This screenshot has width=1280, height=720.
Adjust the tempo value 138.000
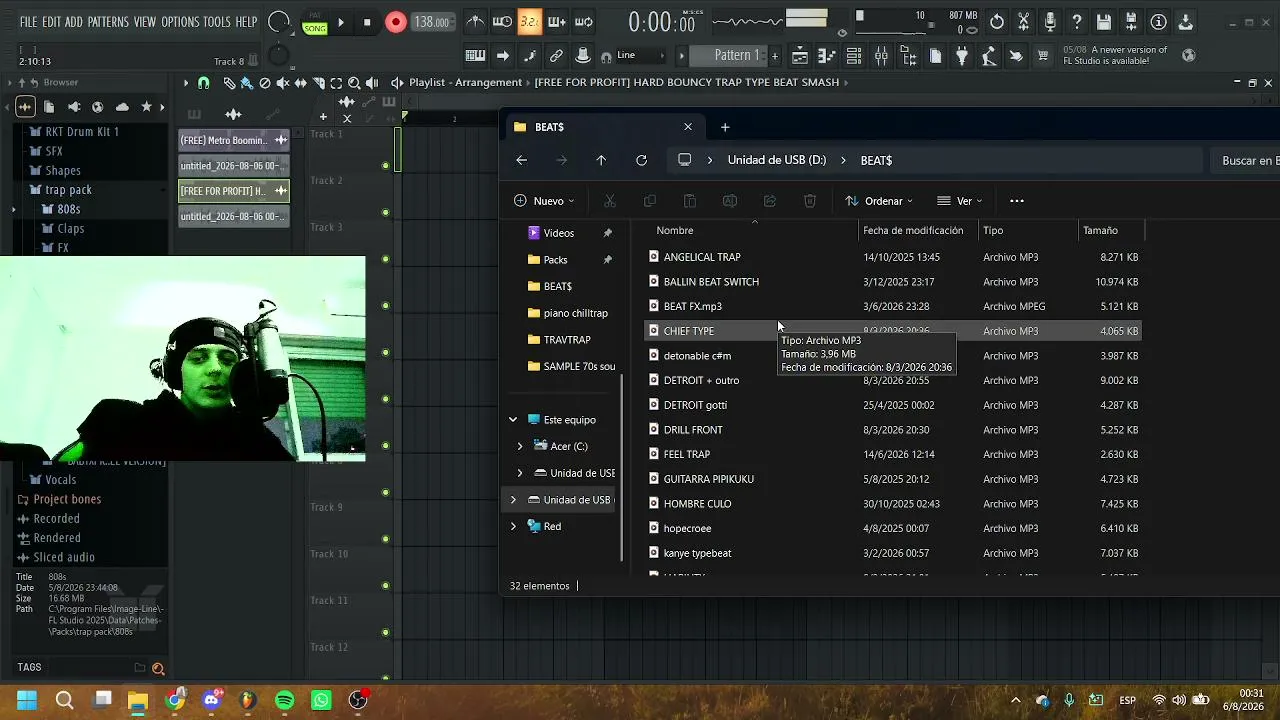coord(431,22)
